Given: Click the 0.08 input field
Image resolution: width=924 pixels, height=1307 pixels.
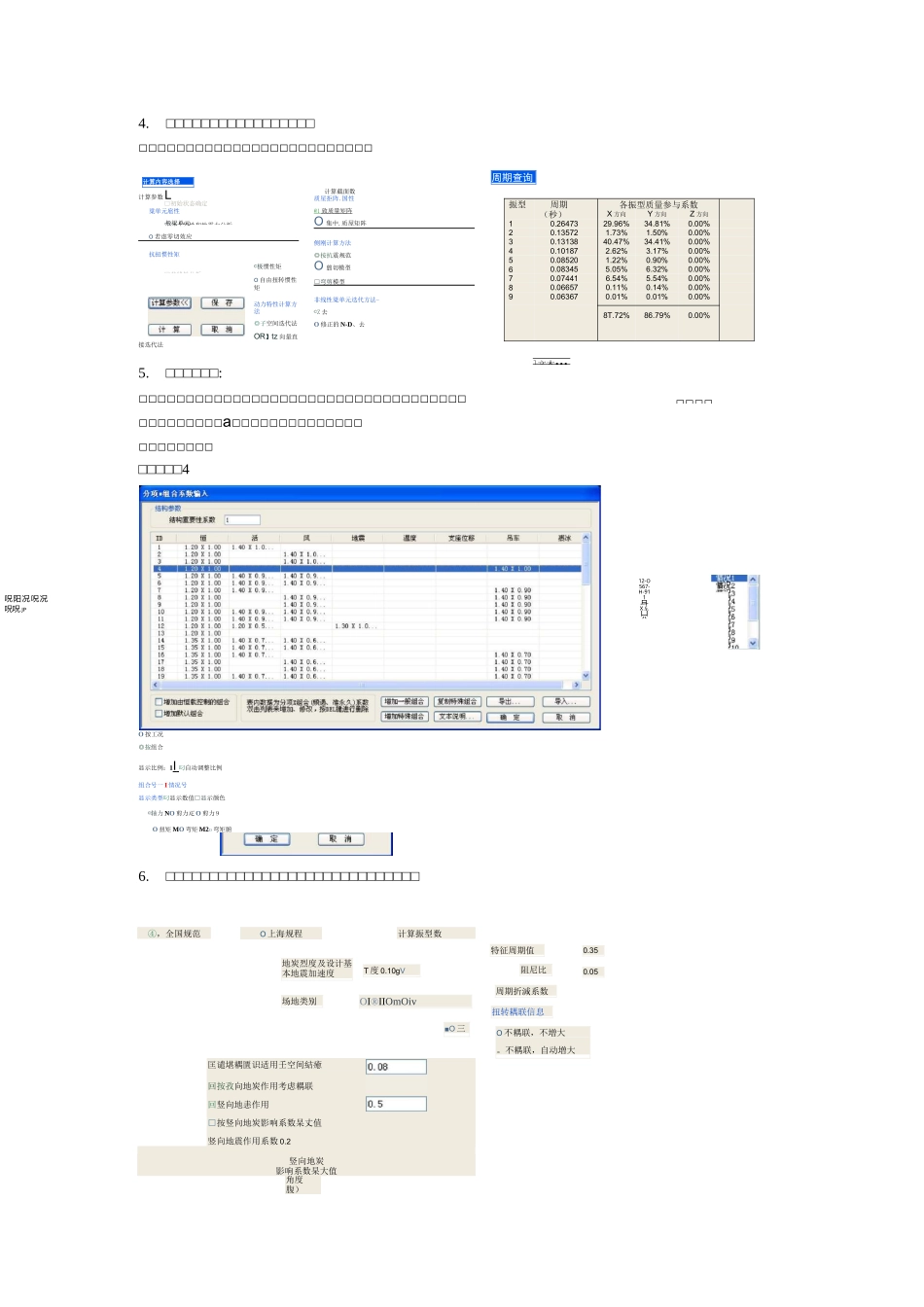Looking at the screenshot, I should pyautogui.click(x=396, y=1067).
